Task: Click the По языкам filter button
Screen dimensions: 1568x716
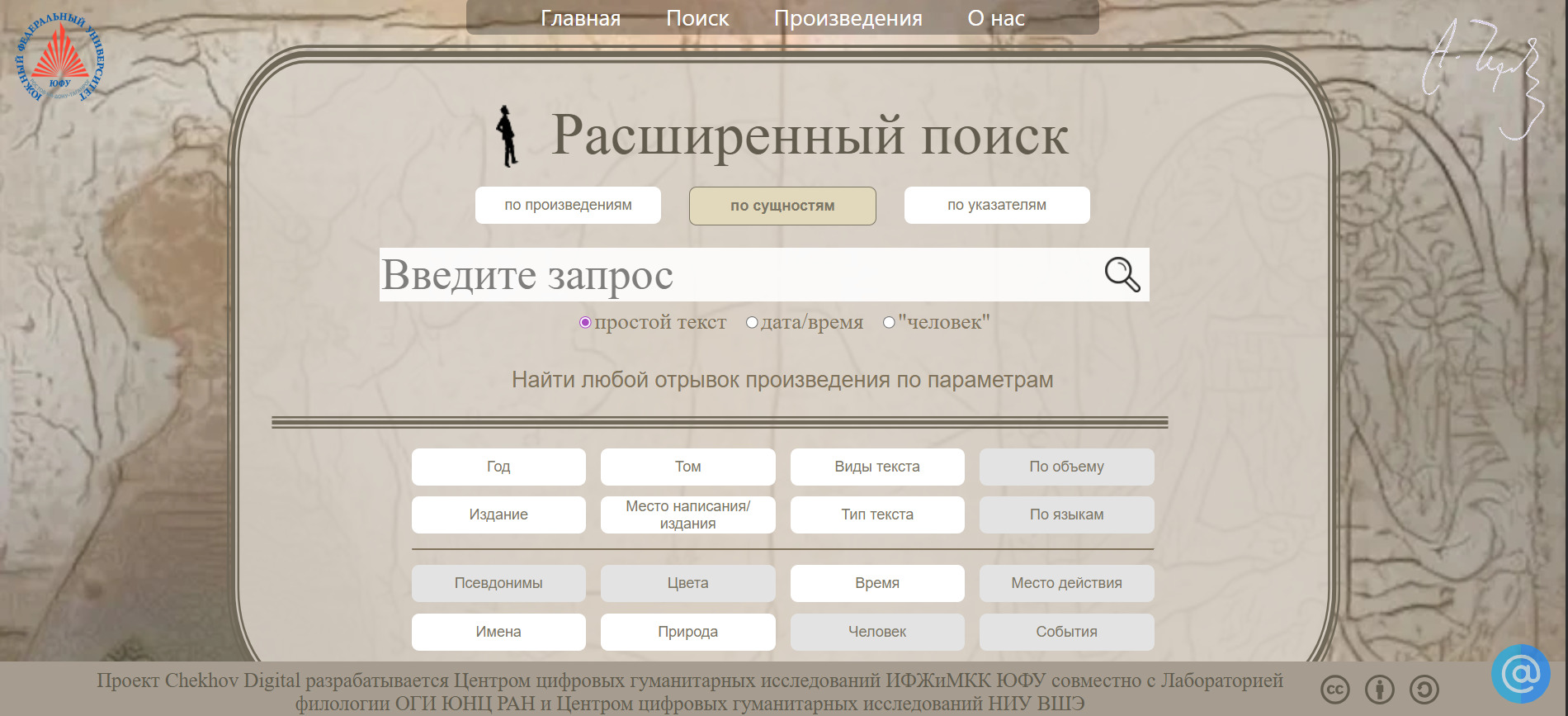Action: click(x=1067, y=514)
